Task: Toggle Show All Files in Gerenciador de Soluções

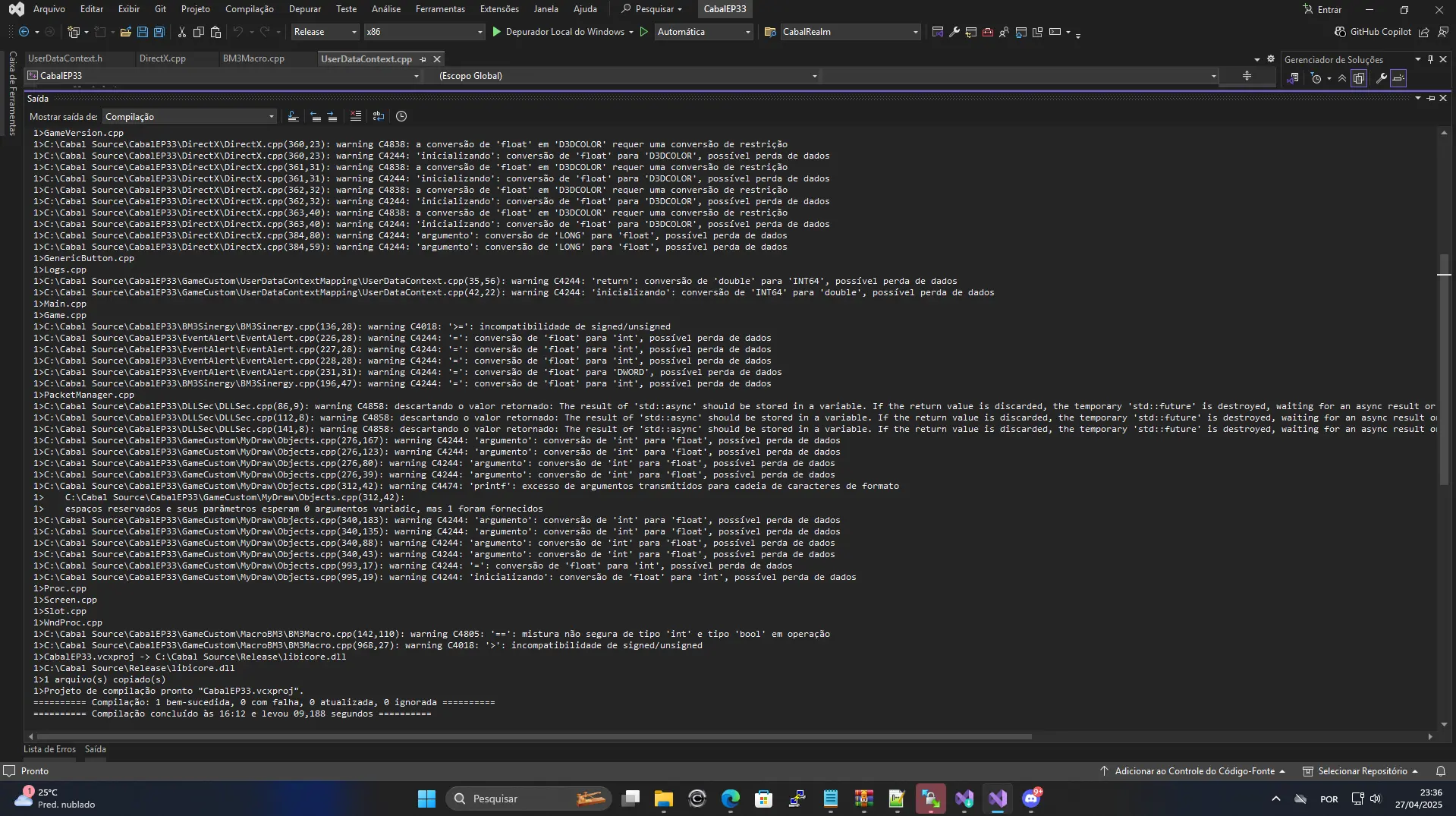Action: pos(1359,78)
